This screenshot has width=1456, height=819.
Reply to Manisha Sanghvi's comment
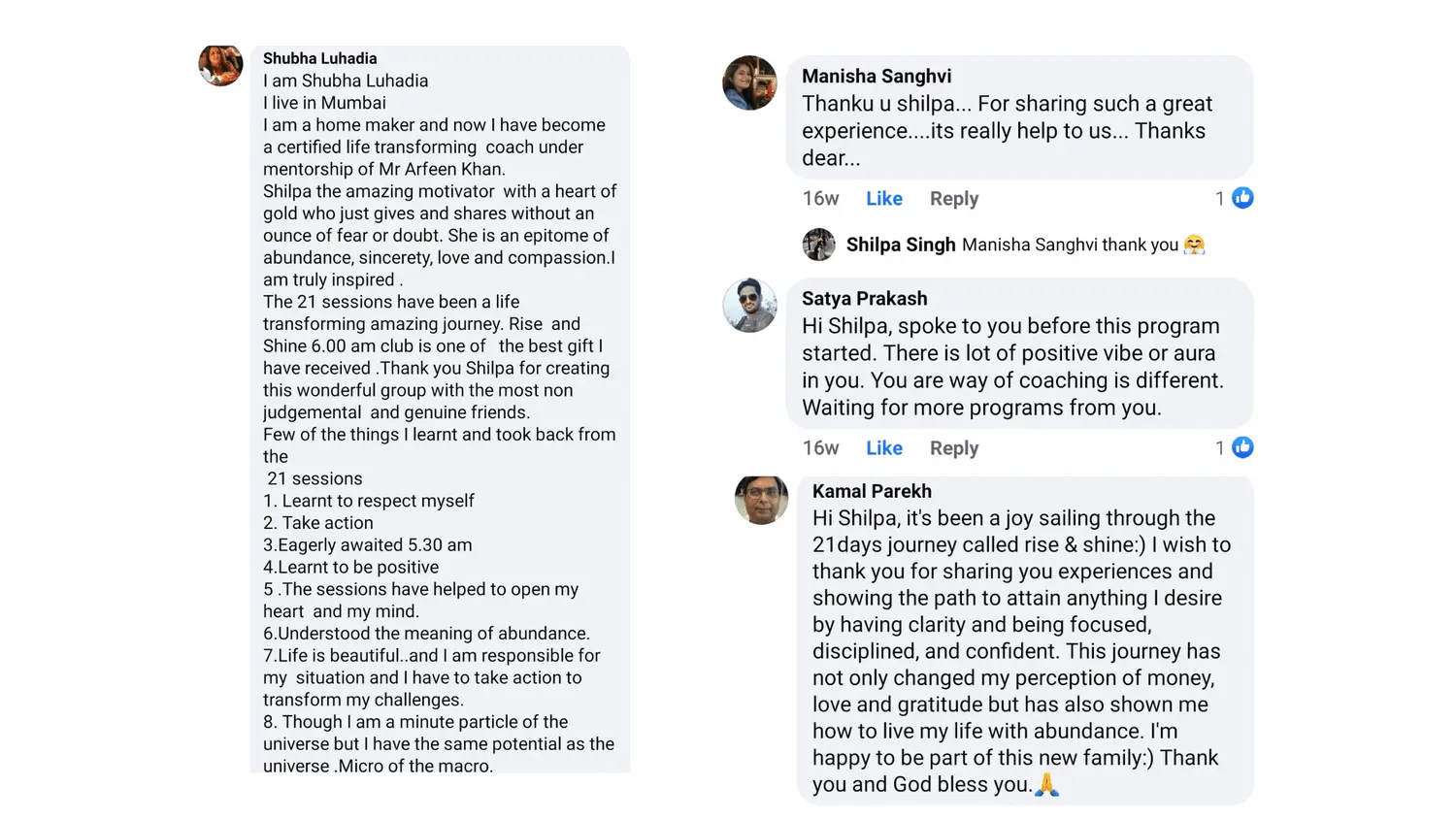[x=954, y=199]
